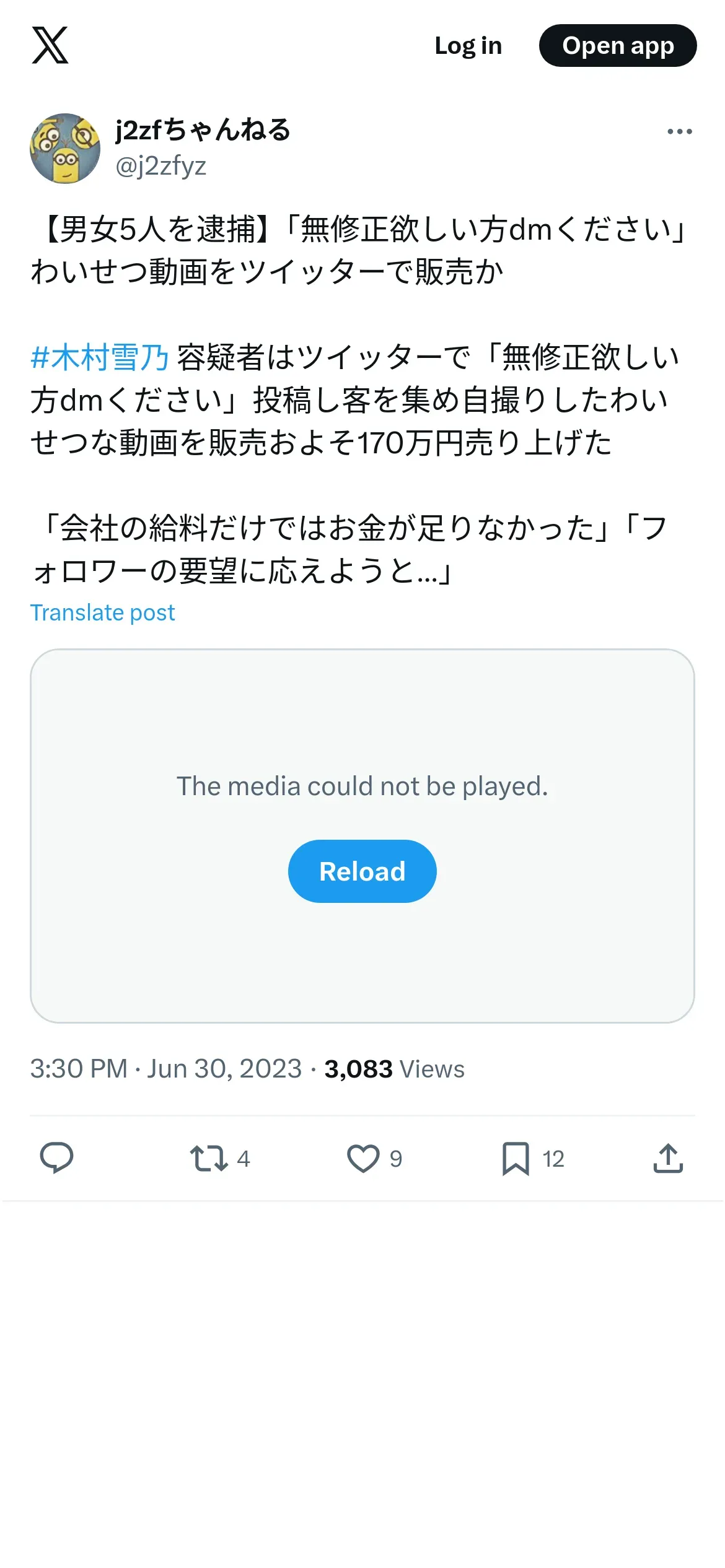Click the repost count 4

(x=244, y=1159)
